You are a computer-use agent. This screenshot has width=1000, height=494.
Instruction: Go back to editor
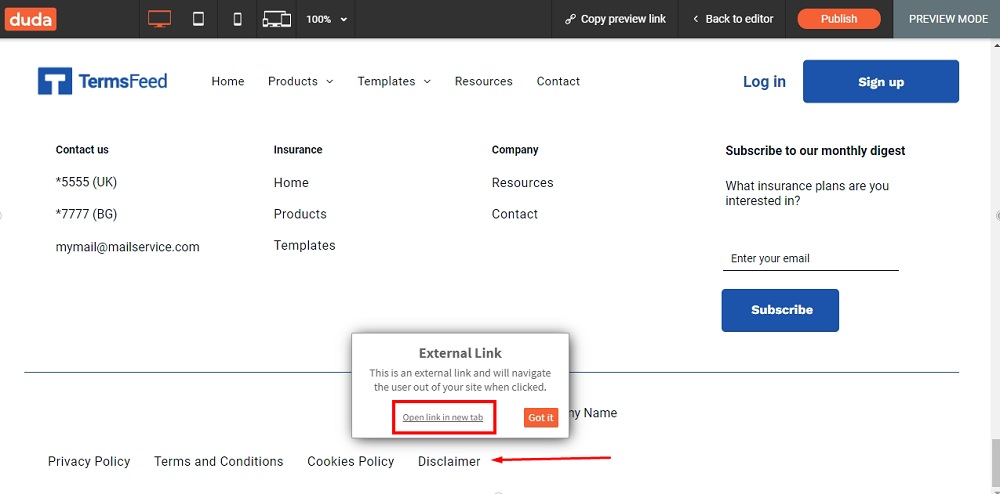click(x=732, y=19)
